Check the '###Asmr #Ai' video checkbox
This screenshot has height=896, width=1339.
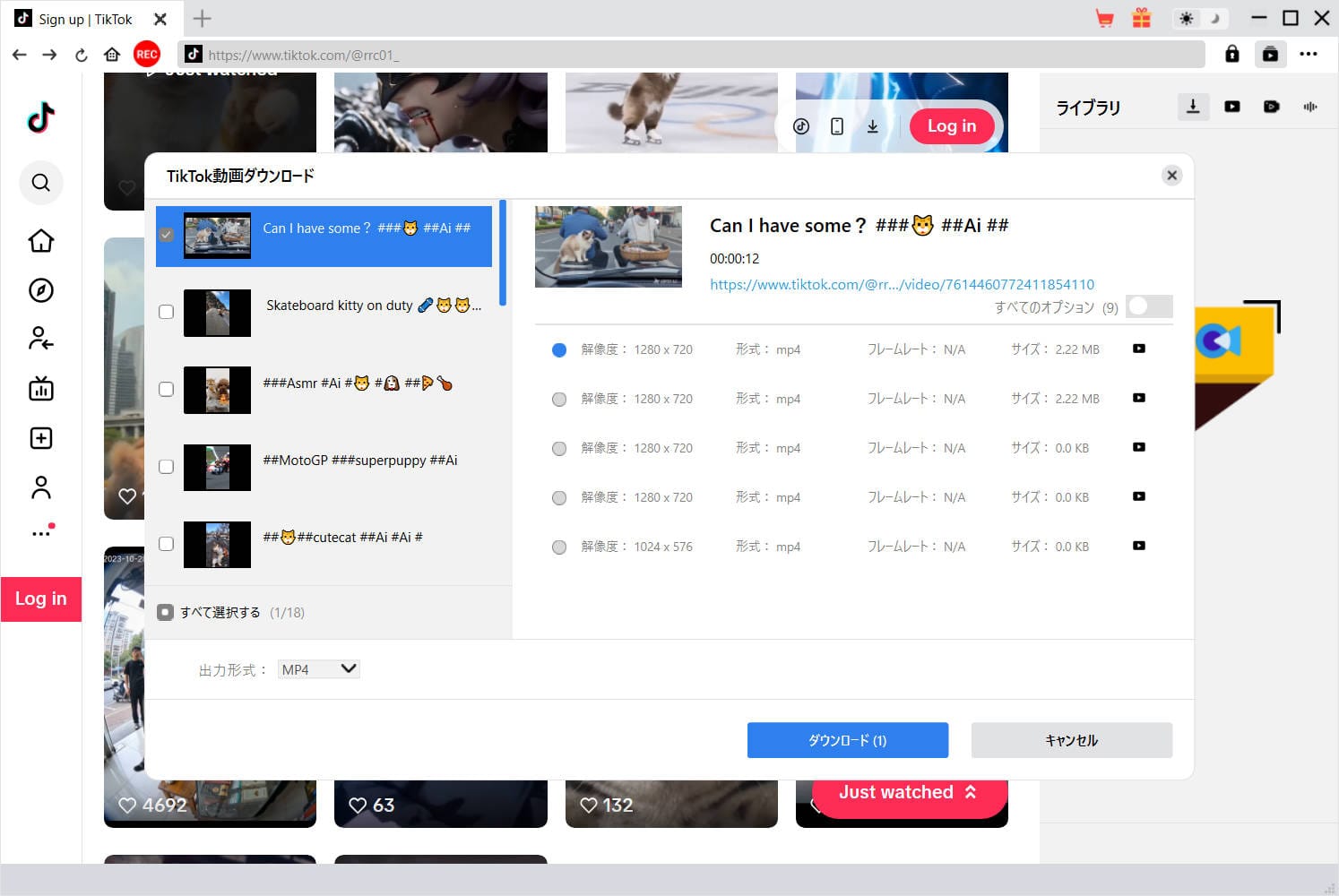tap(166, 389)
